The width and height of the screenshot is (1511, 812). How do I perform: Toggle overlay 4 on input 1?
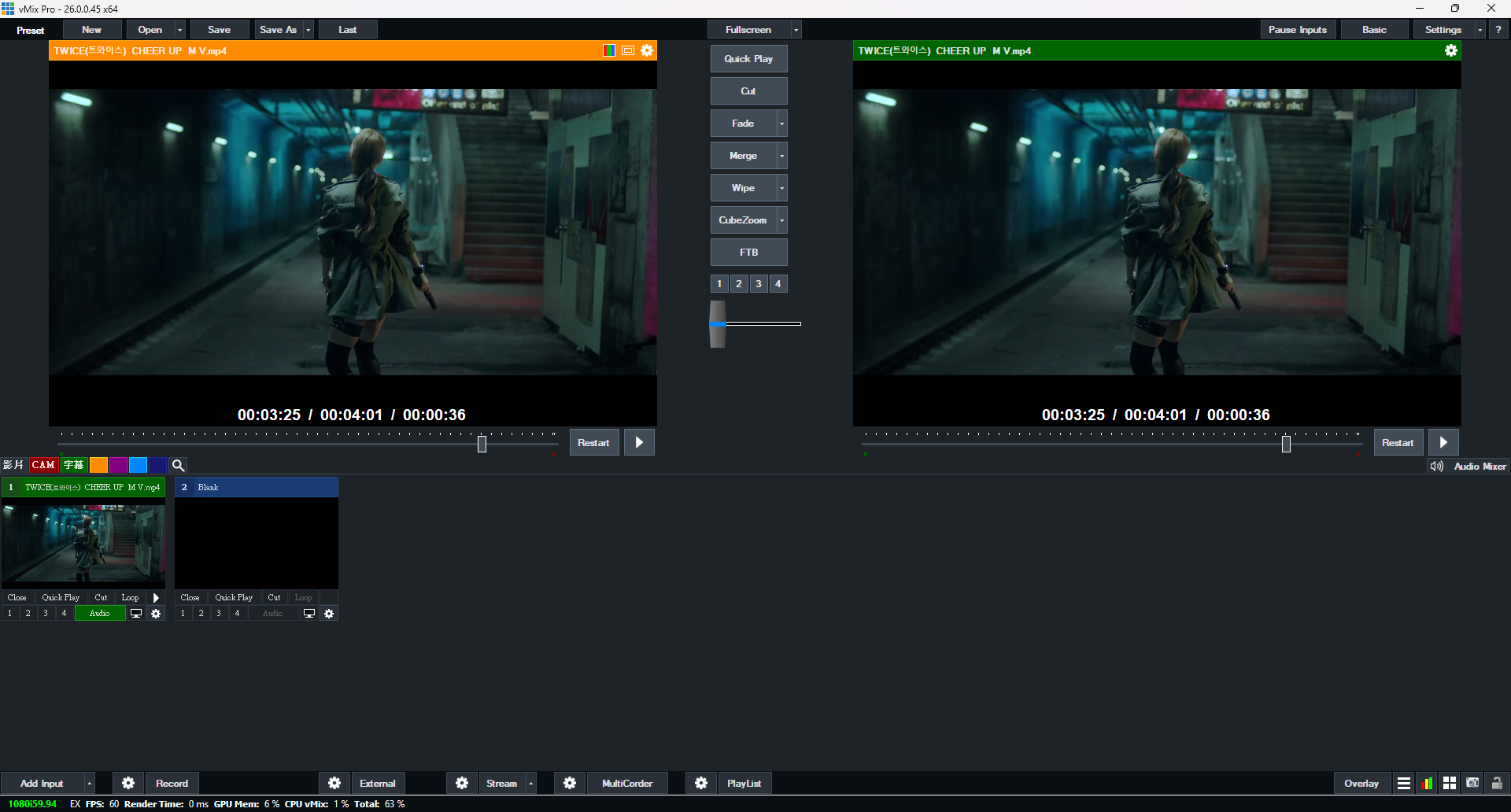click(64, 614)
